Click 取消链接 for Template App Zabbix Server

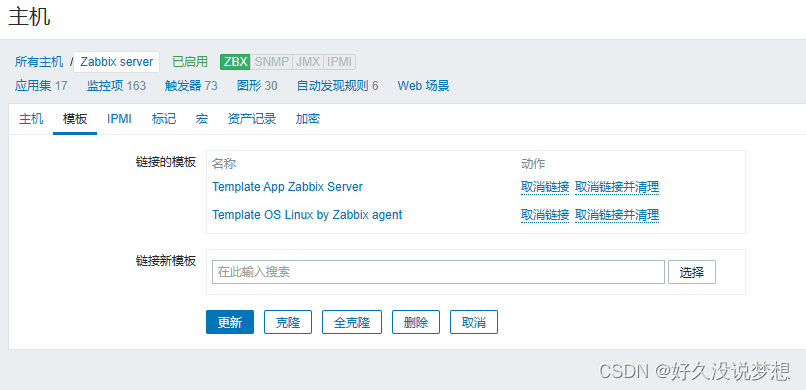point(545,187)
